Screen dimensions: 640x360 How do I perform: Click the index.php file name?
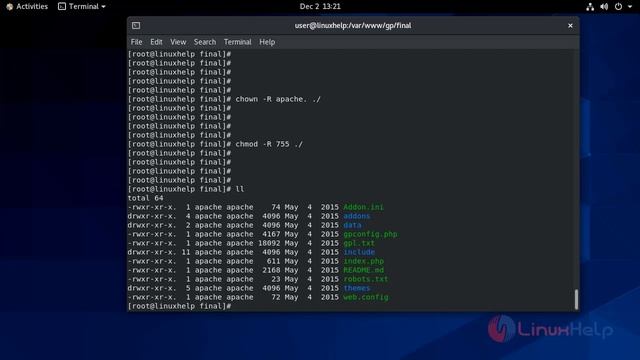pyautogui.click(x=363, y=261)
